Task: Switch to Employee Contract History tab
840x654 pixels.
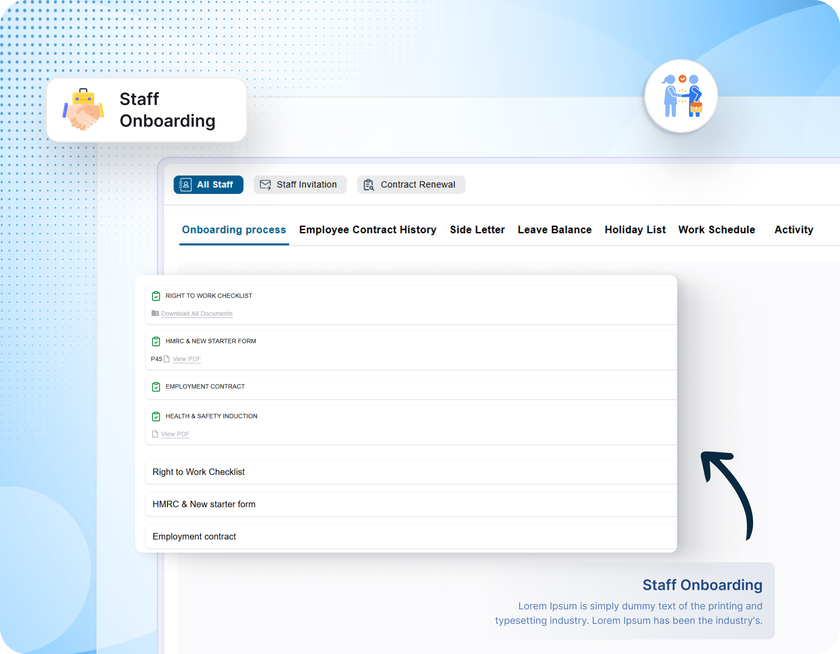Action: pyautogui.click(x=368, y=230)
